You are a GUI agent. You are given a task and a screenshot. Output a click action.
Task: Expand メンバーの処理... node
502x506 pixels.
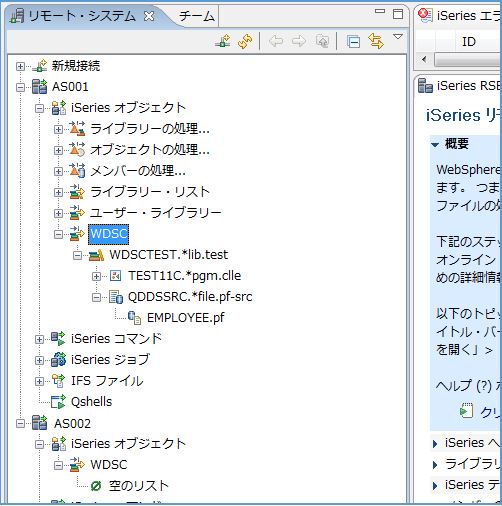click(58, 171)
